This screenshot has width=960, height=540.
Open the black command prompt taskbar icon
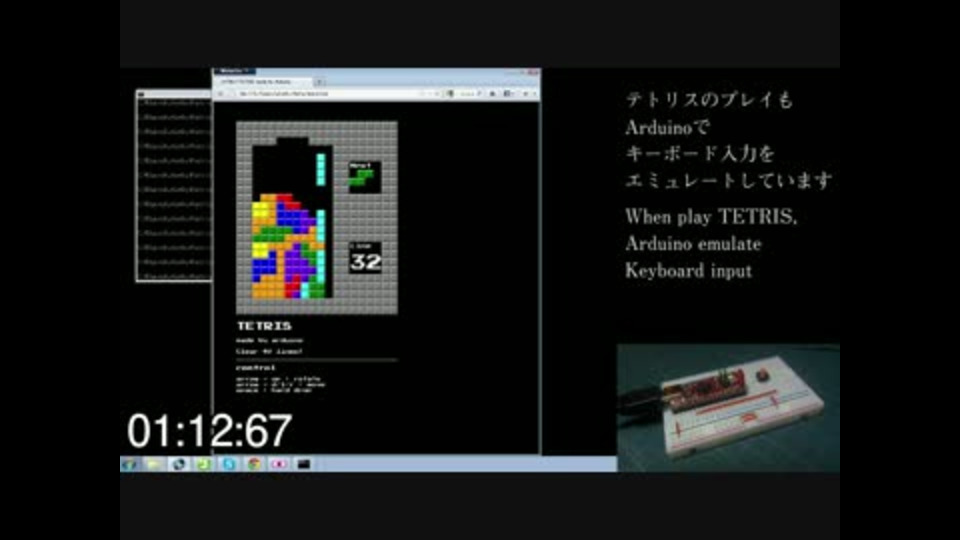(304, 464)
